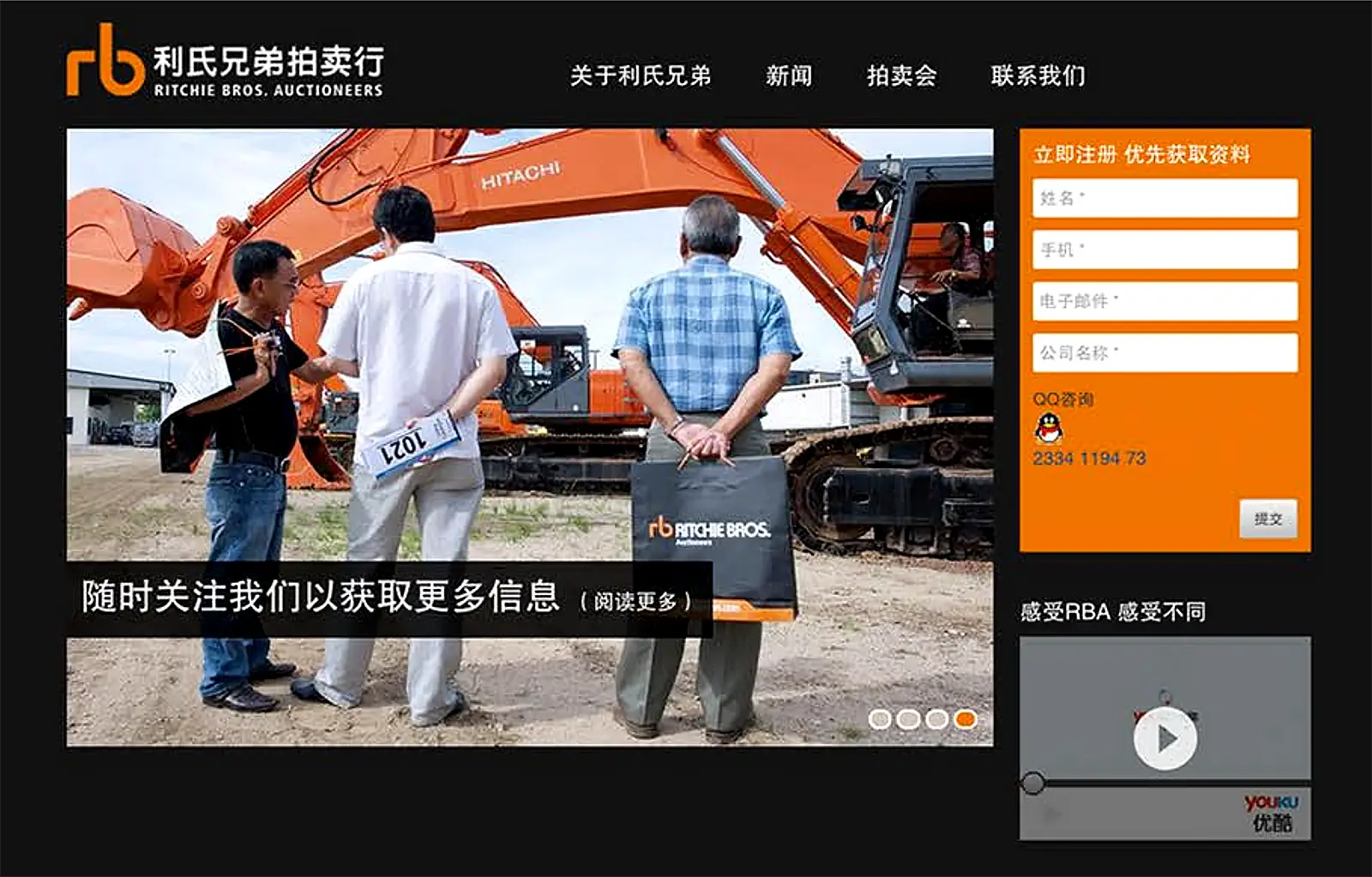Click the video progress slider handle

(x=1033, y=783)
